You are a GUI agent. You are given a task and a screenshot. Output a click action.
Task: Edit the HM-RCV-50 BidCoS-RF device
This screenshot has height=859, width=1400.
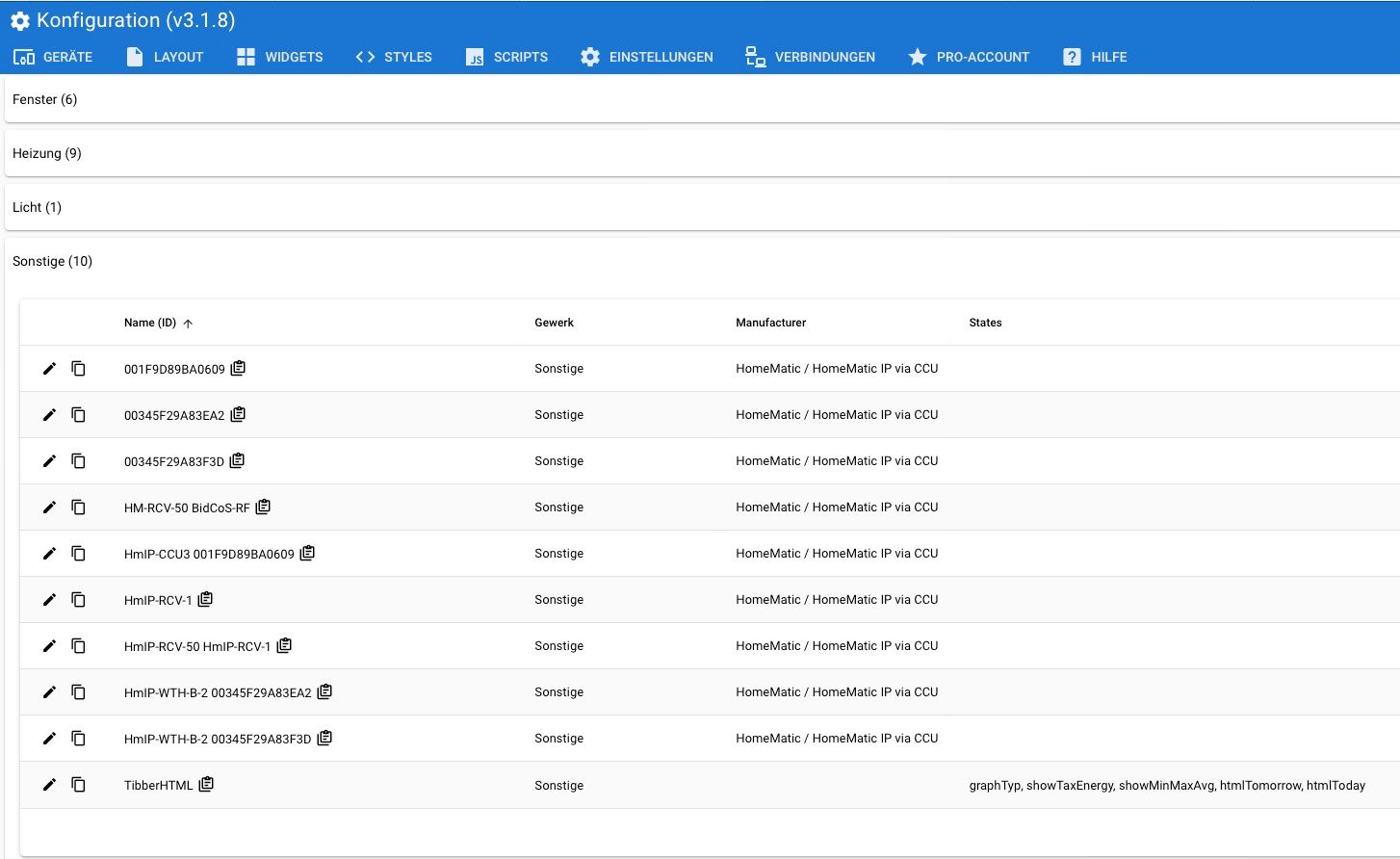pos(49,508)
